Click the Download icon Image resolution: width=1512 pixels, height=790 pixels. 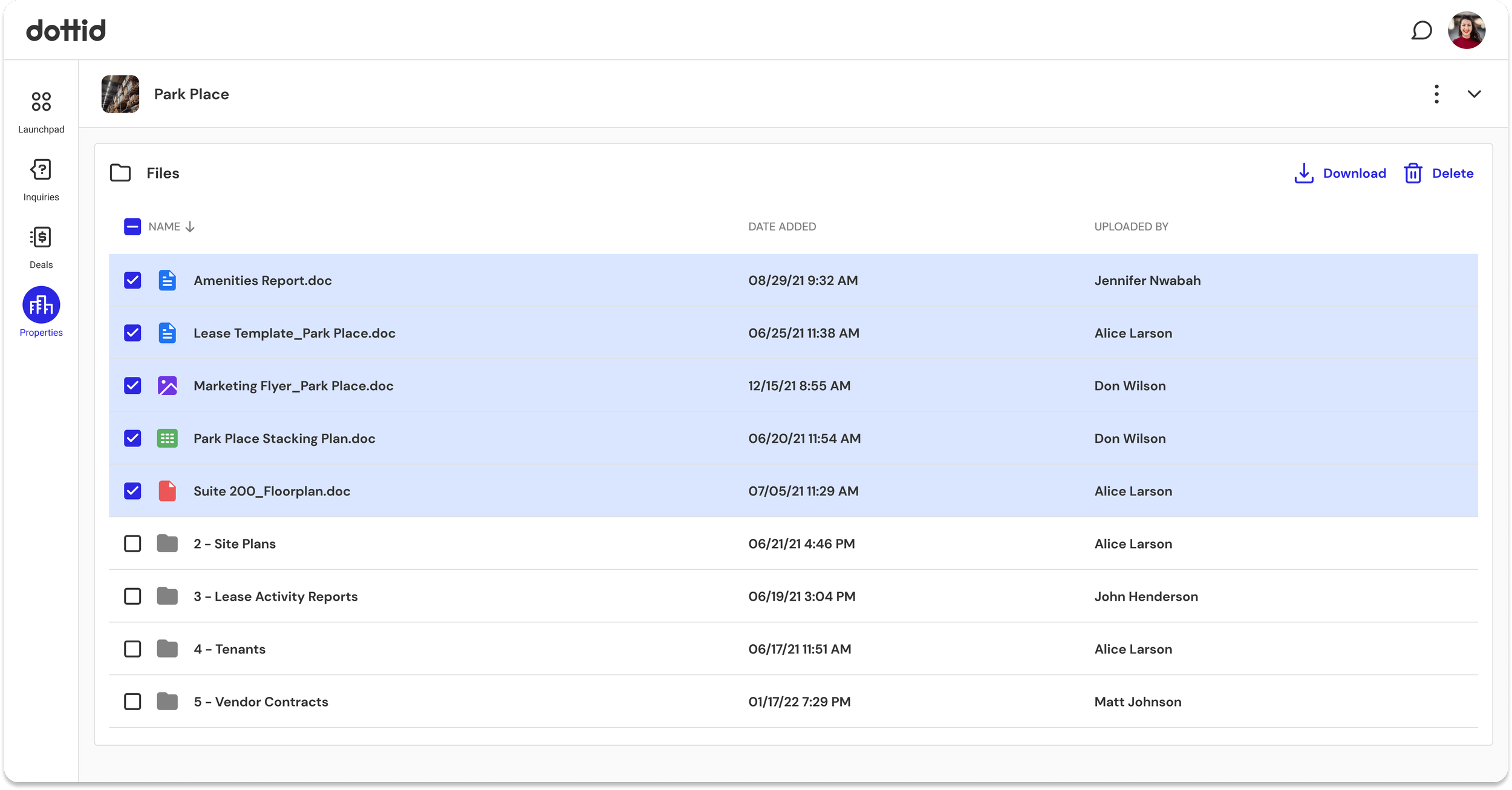[1303, 174]
